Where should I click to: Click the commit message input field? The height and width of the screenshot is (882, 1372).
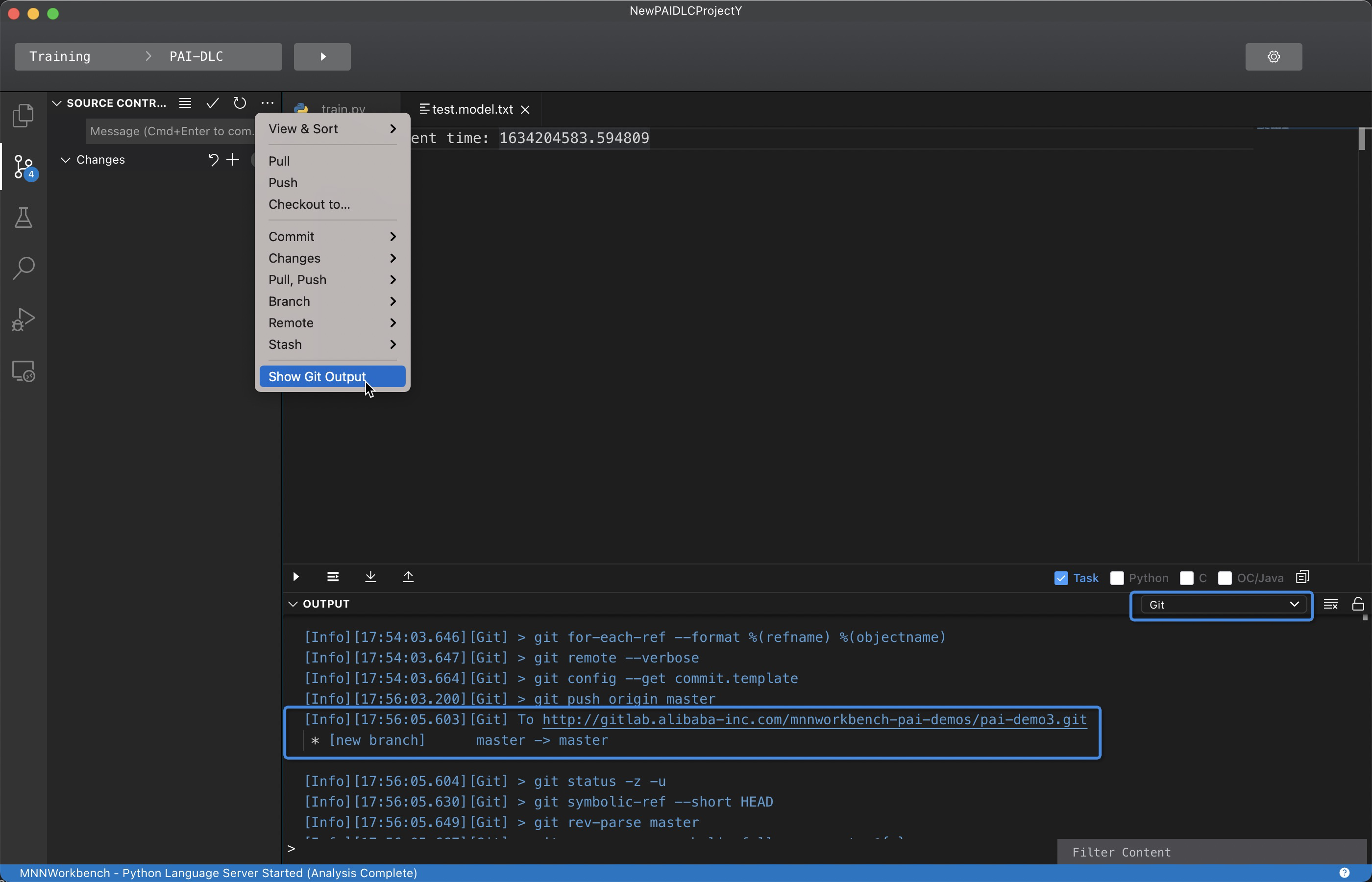[x=171, y=131]
